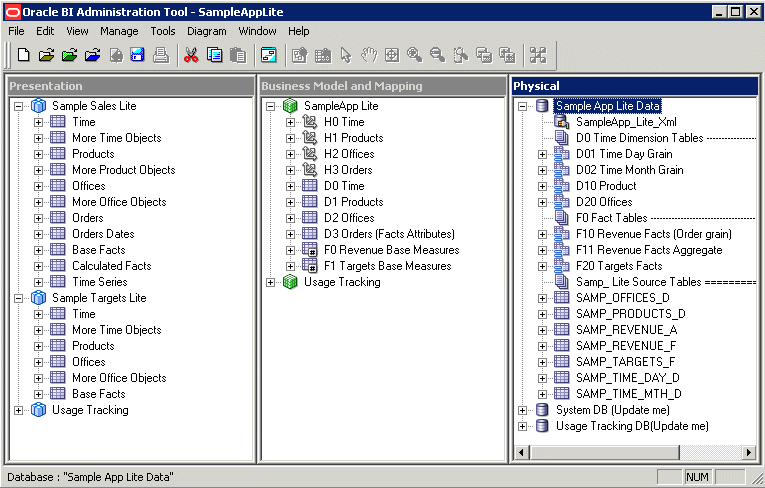Click the Sample App Lite Data database icon
Screen dimensions: 765x488
(x=542, y=105)
